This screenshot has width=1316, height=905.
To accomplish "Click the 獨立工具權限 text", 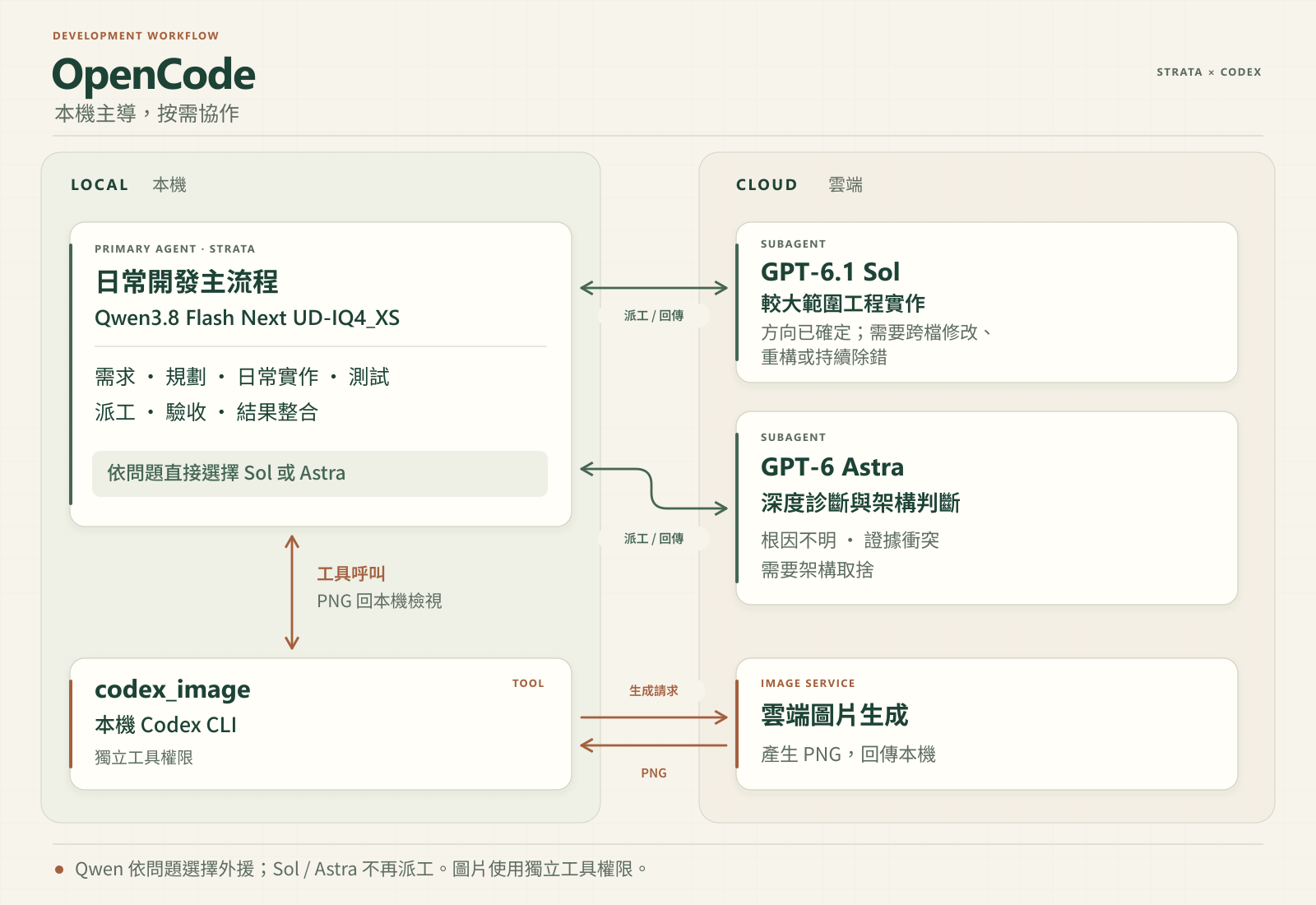I will point(144,758).
